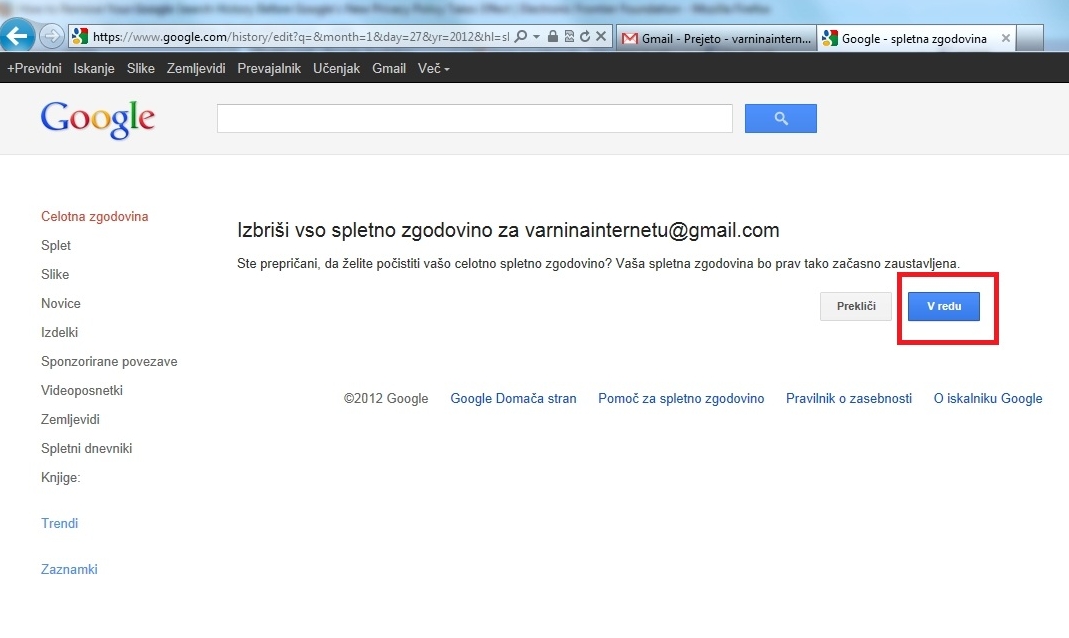Screen dimensions: 1069x638
Task: Navigate back with the blue arrow
Action: [18, 35]
